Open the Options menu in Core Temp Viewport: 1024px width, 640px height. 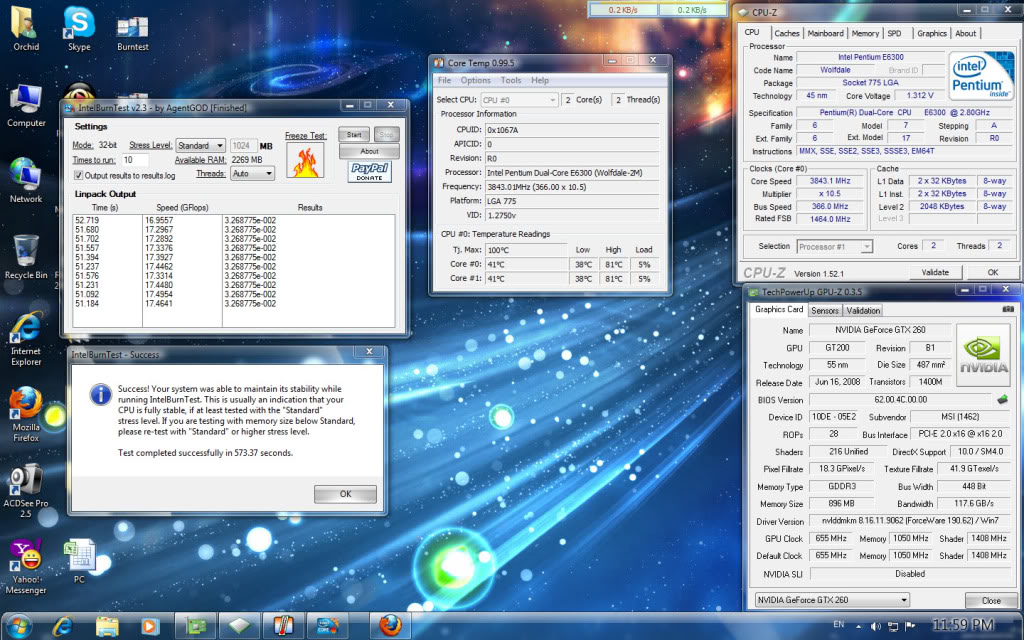[x=475, y=80]
